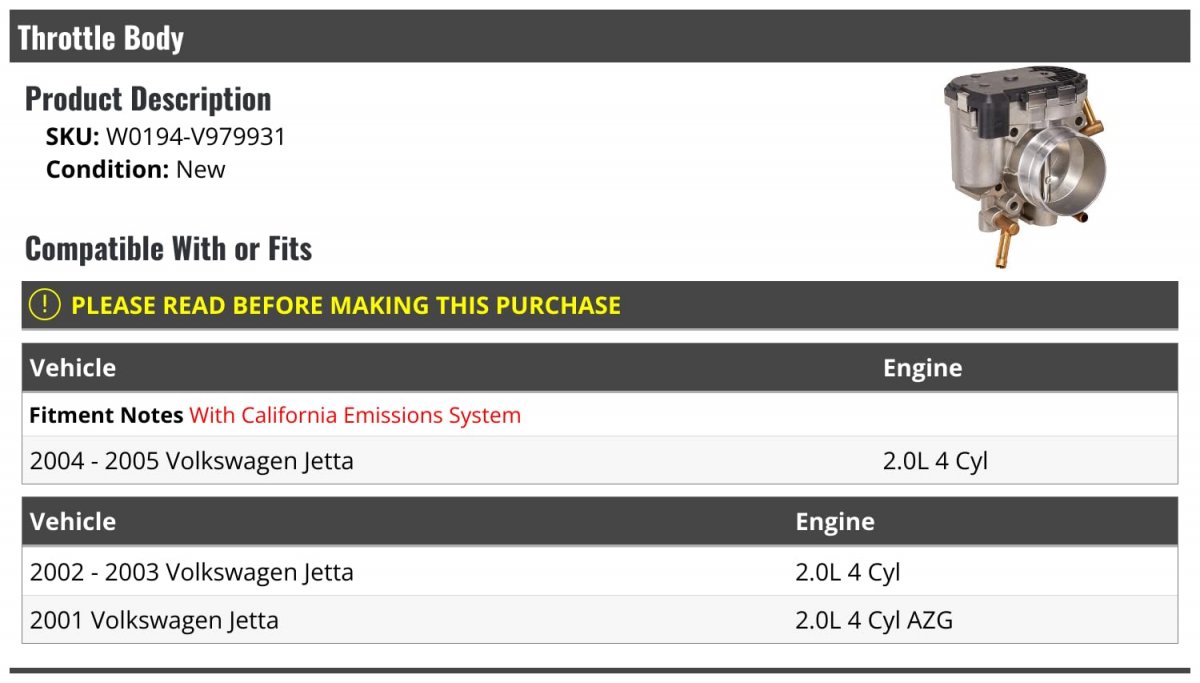This screenshot has height=683, width=1200.
Task: Click the With California Emissions System note
Action: (x=355, y=415)
